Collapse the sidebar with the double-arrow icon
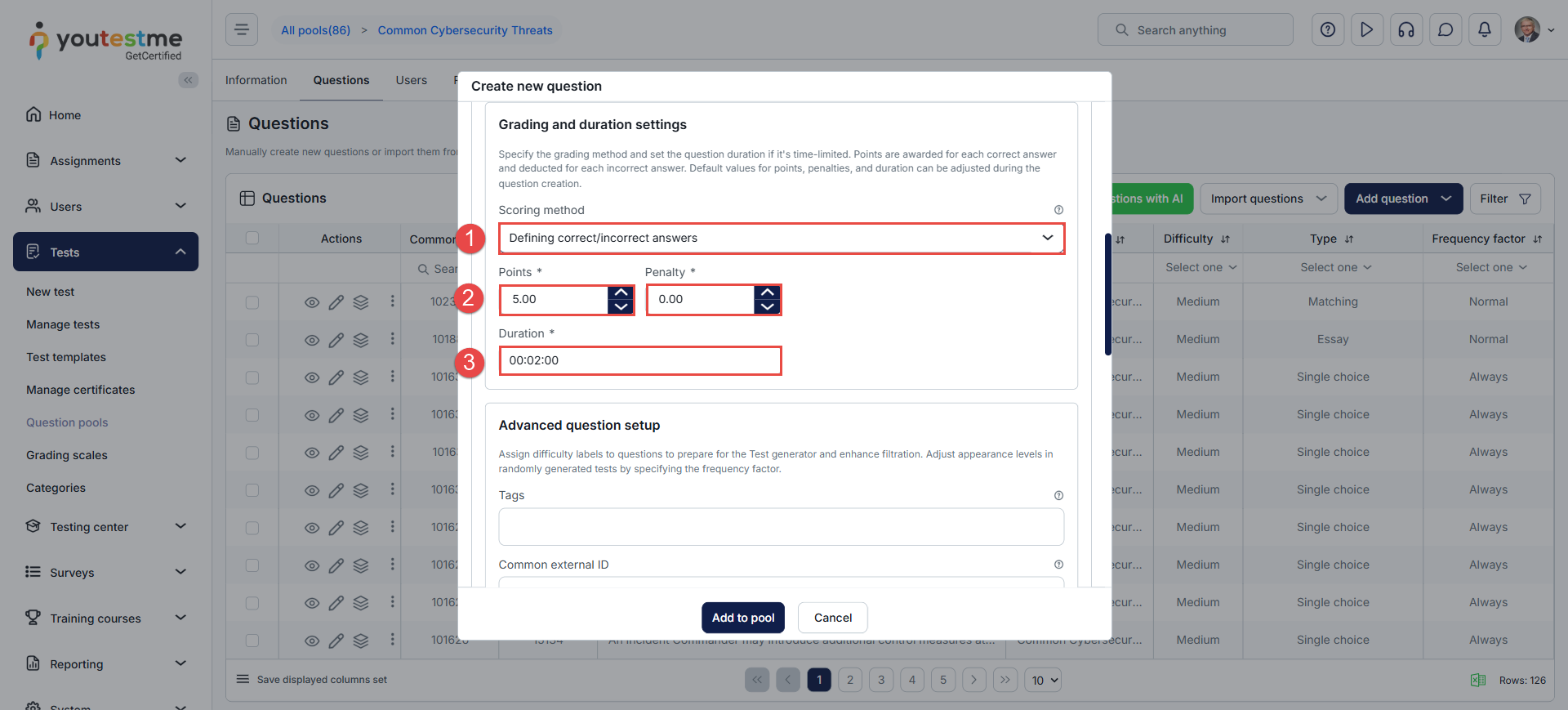This screenshot has height=710, width=1568. point(189,80)
